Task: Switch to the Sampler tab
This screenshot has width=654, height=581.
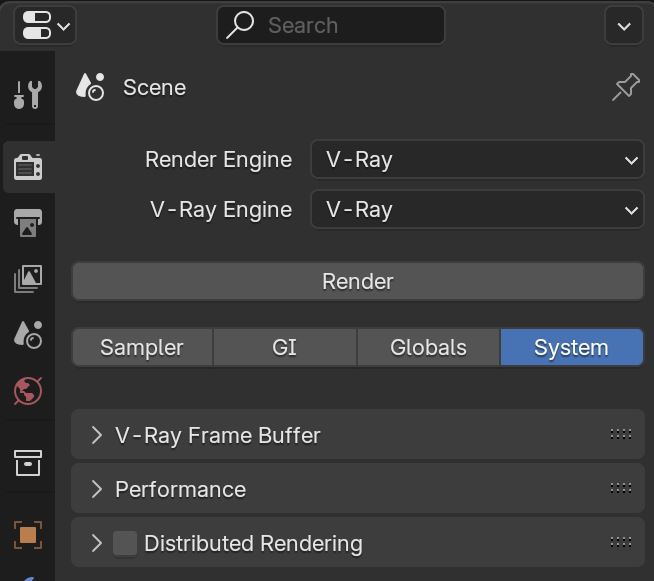Action: 142,347
